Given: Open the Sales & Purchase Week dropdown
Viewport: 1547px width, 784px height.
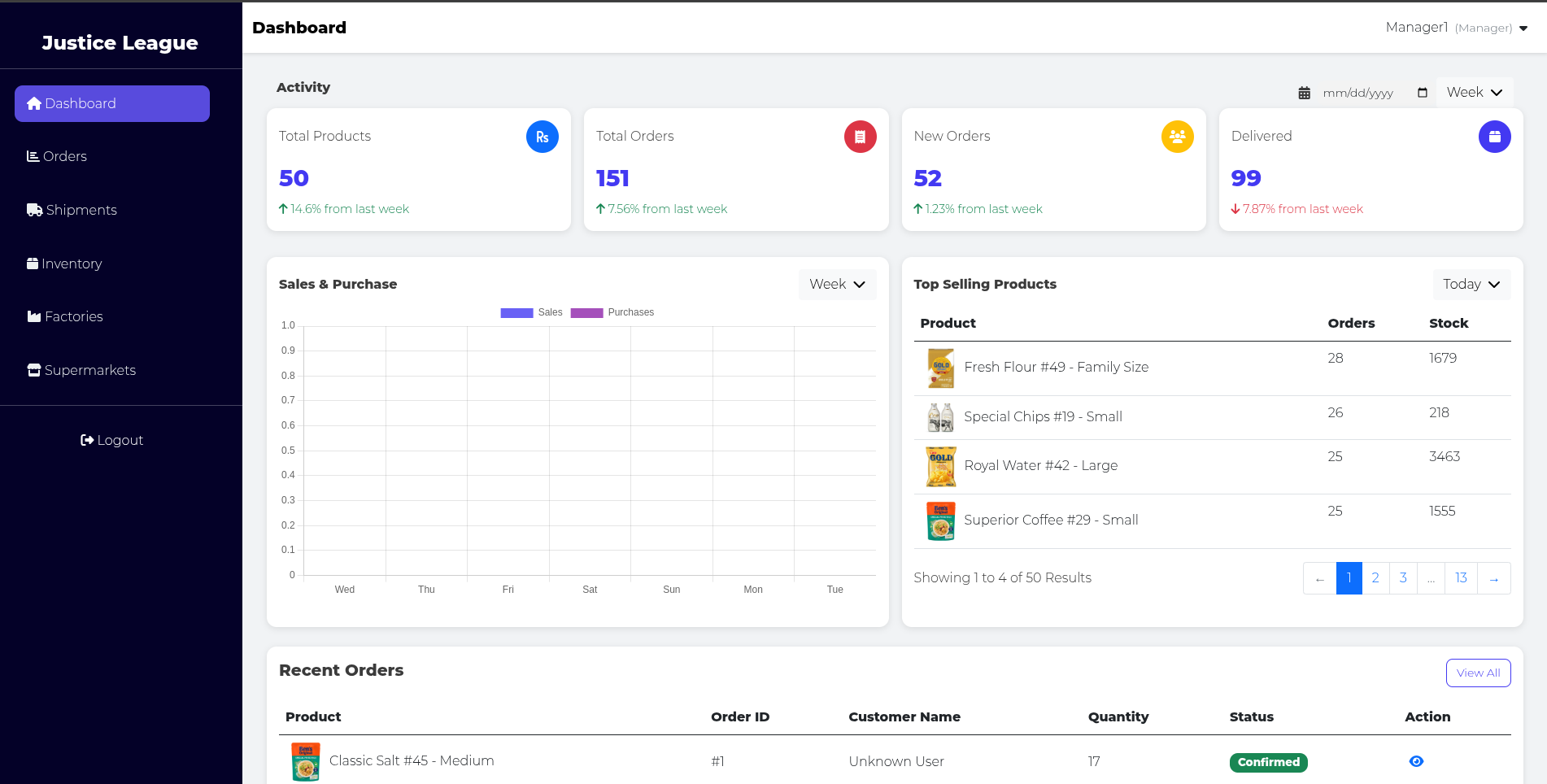Looking at the screenshot, I should coord(837,284).
